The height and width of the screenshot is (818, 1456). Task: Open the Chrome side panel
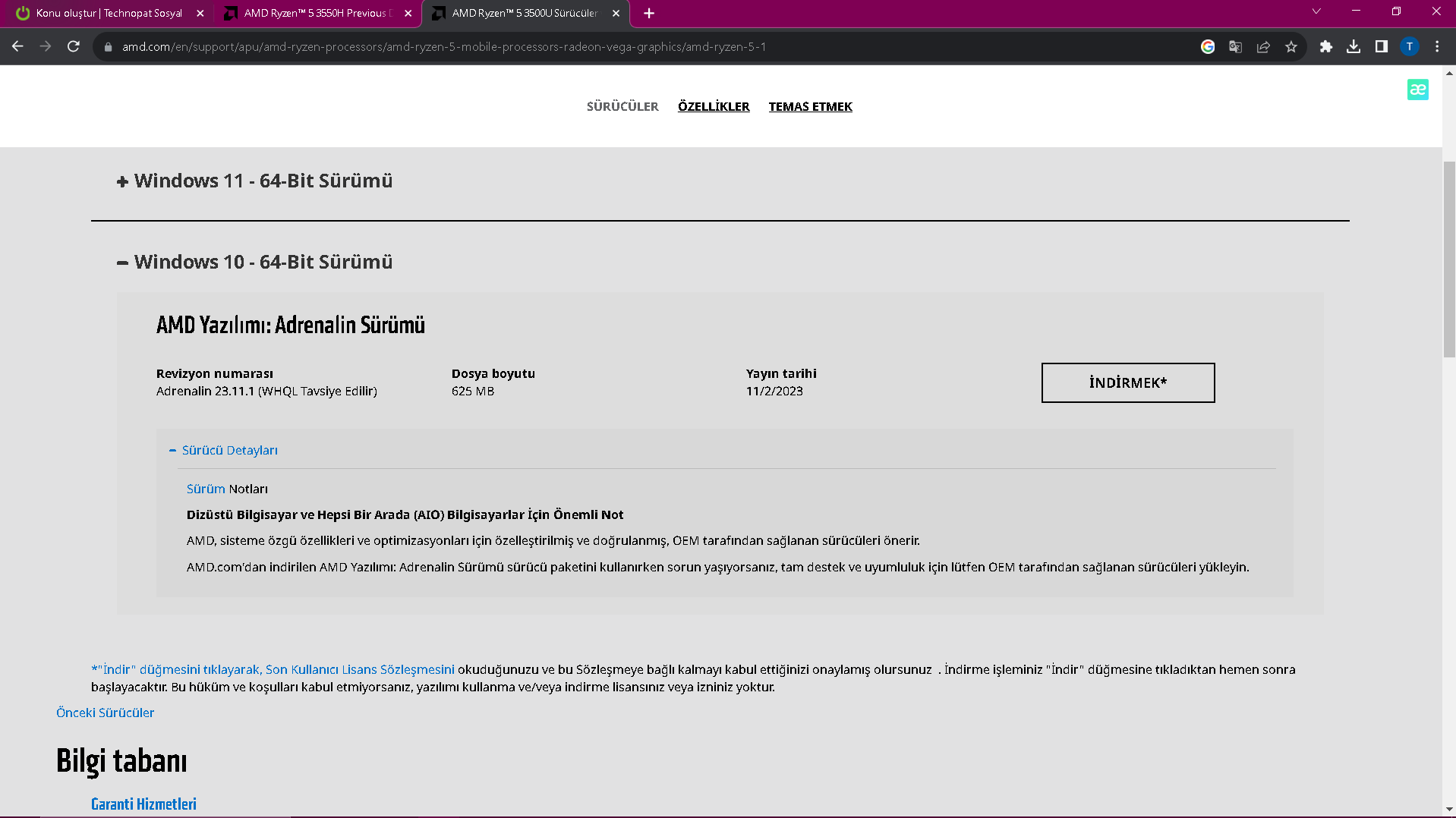[x=1382, y=47]
